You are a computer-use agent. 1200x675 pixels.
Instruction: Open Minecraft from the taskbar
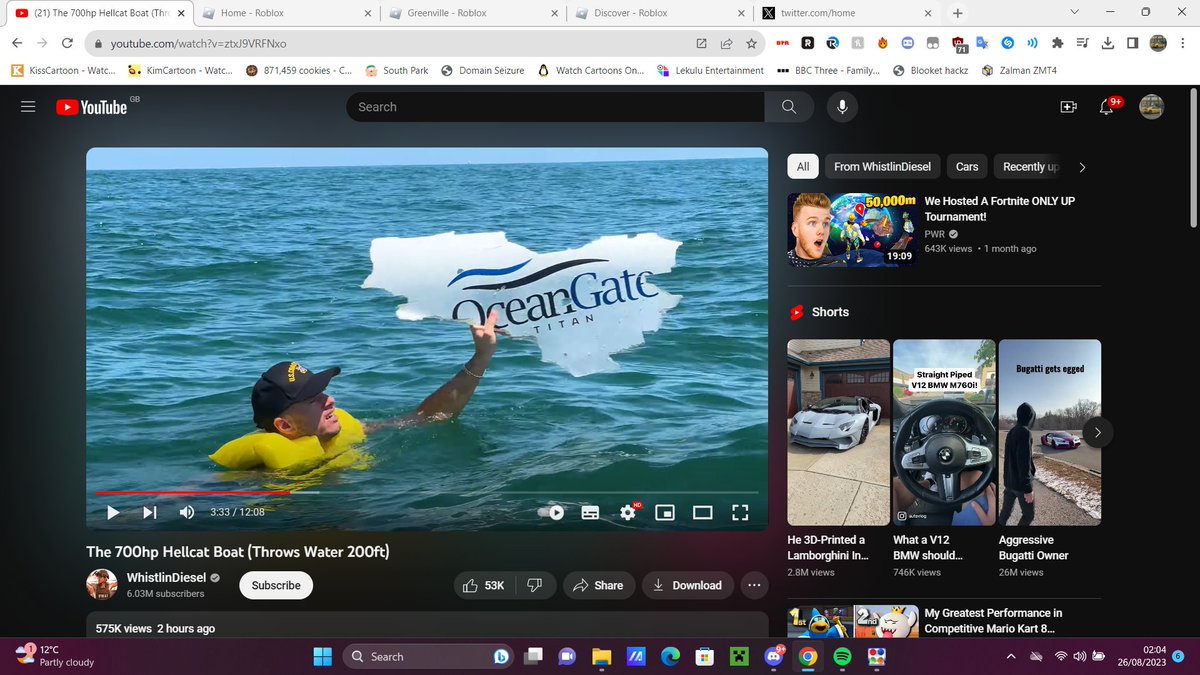pos(739,656)
